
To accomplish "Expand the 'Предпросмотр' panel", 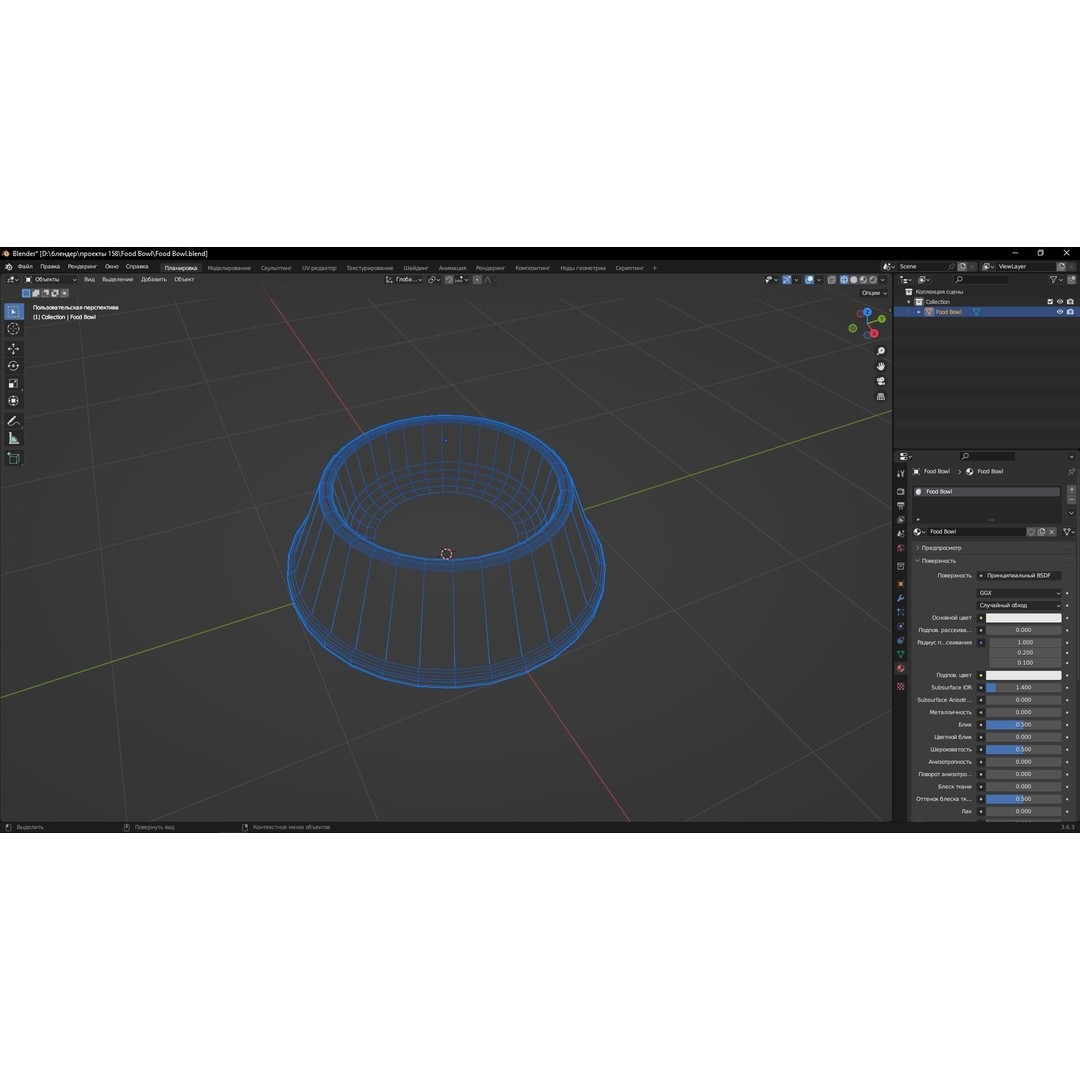I will coord(940,548).
